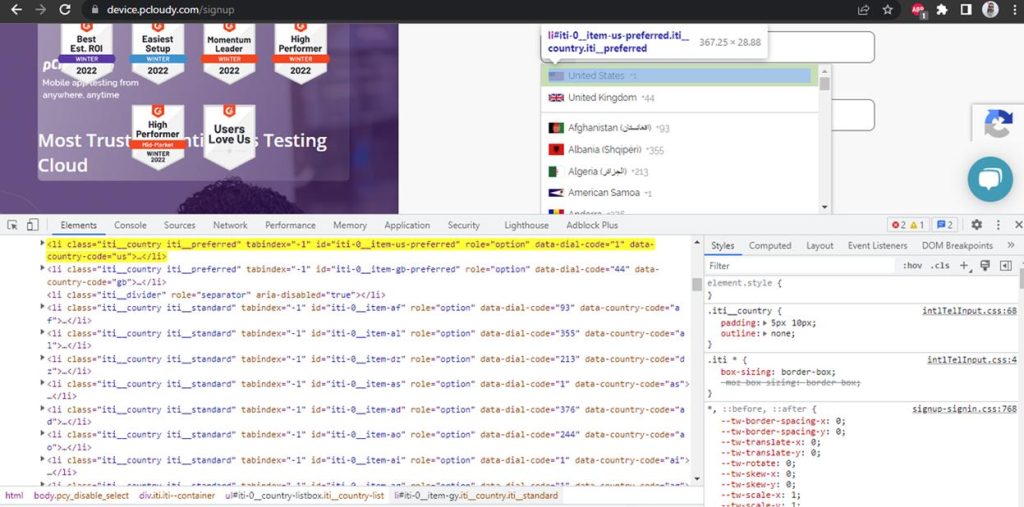Reload the page
Viewport: 1024px width, 507px height.
tap(64, 9)
